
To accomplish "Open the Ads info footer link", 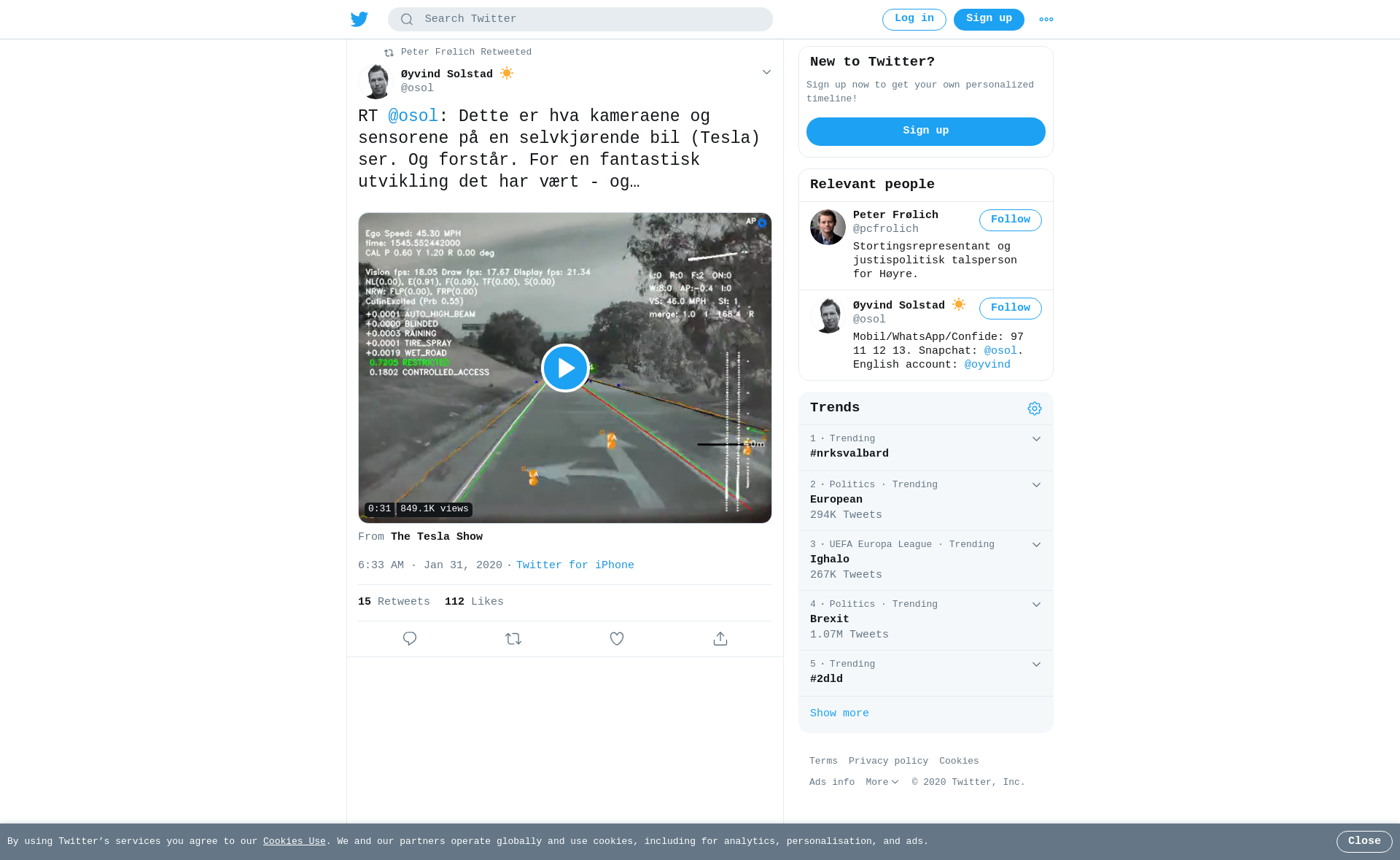I will [832, 782].
